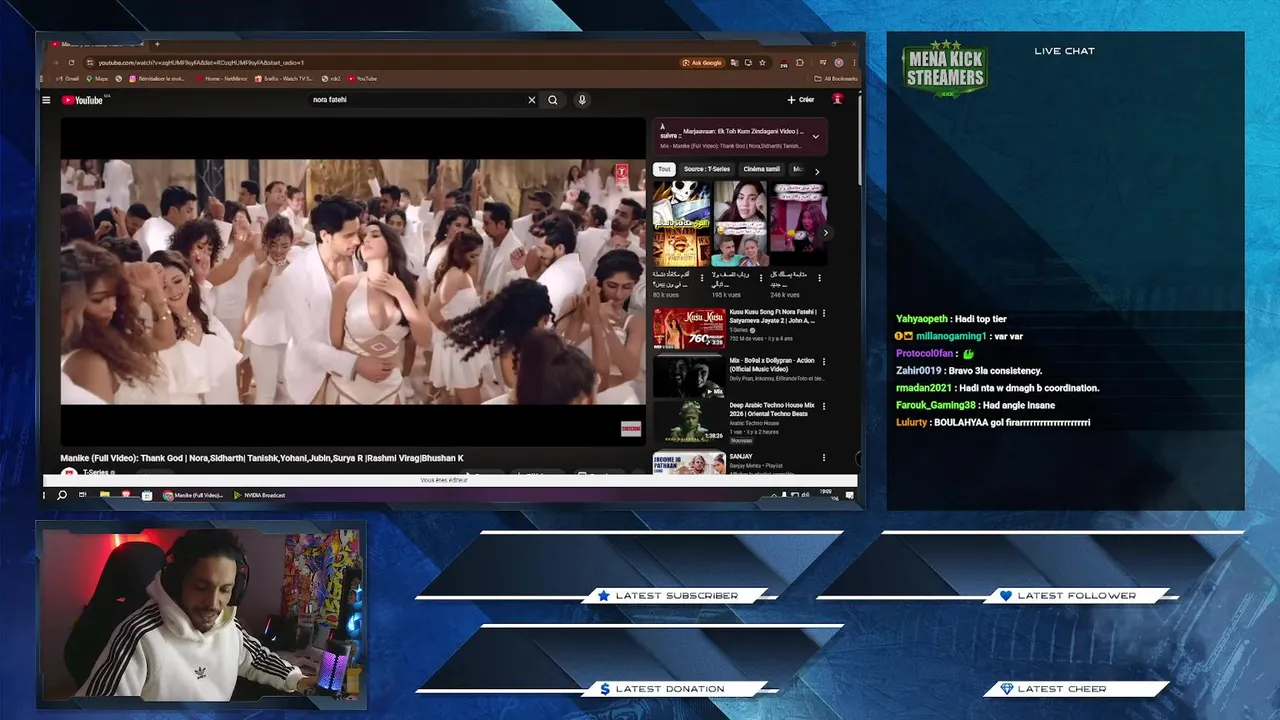Click millanogaming1 in live chat
The image size is (1280, 720).
[951, 336]
